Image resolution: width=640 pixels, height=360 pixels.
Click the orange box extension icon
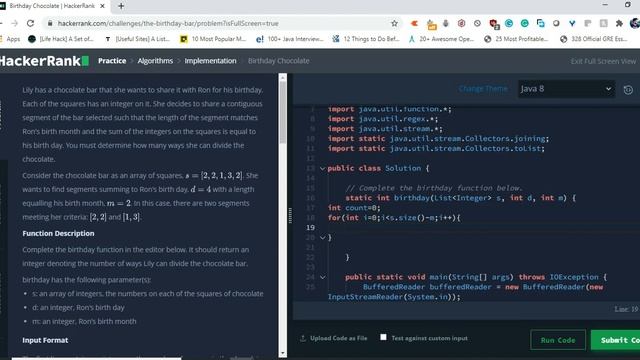(431, 24)
